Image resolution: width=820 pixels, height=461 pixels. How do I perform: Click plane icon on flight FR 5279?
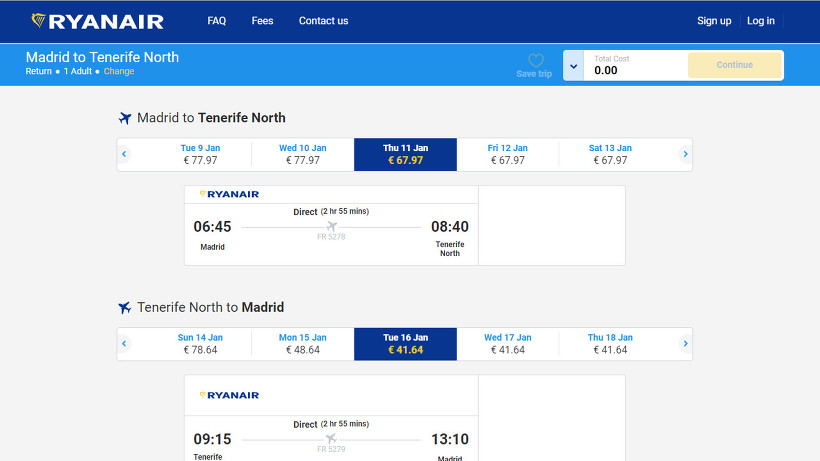click(332, 439)
